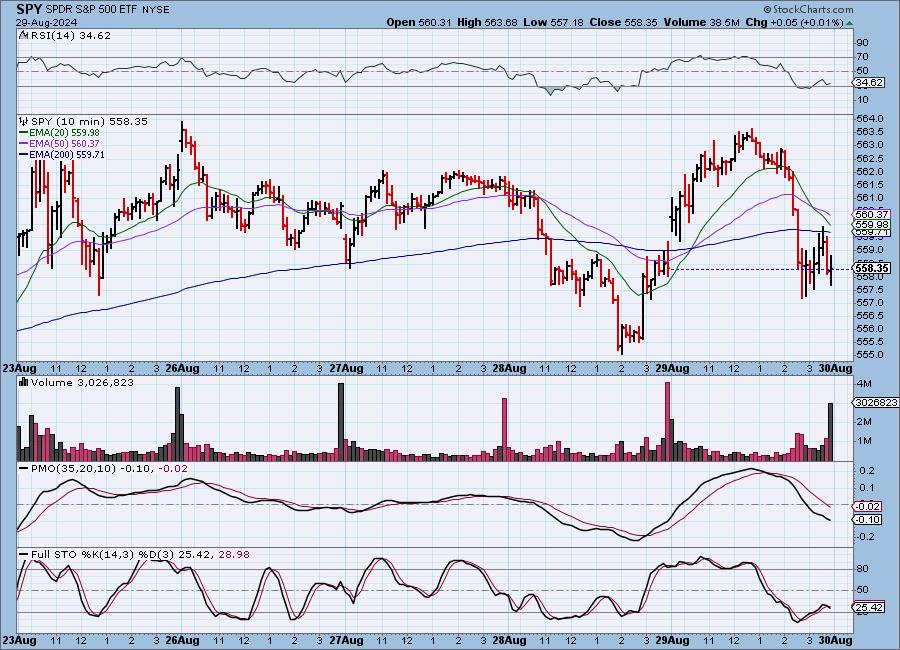Click the RSI(14) legend icon

(x=24, y=35)
